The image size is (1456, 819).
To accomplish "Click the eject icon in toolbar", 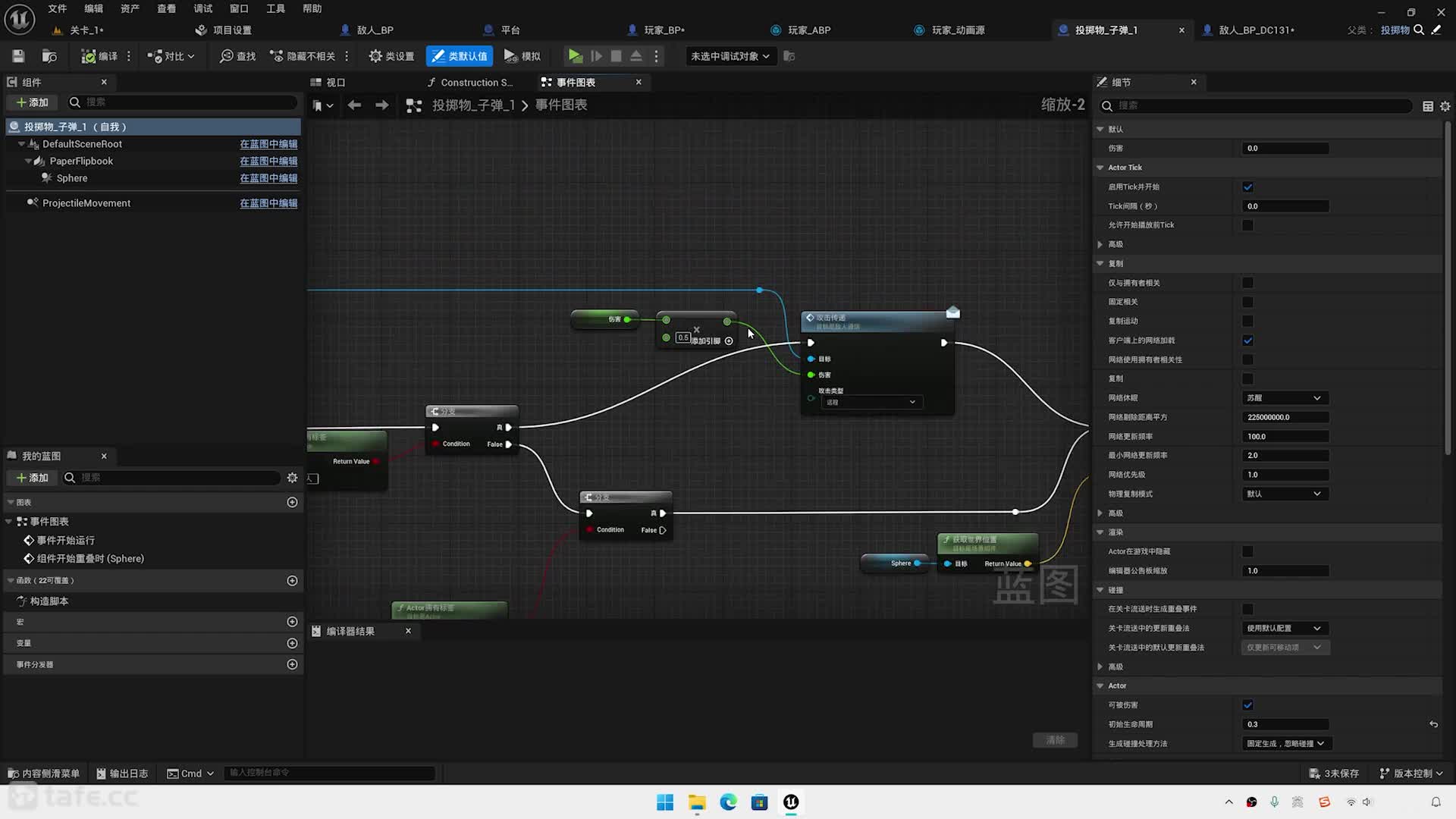I will (x=636, y=56).
